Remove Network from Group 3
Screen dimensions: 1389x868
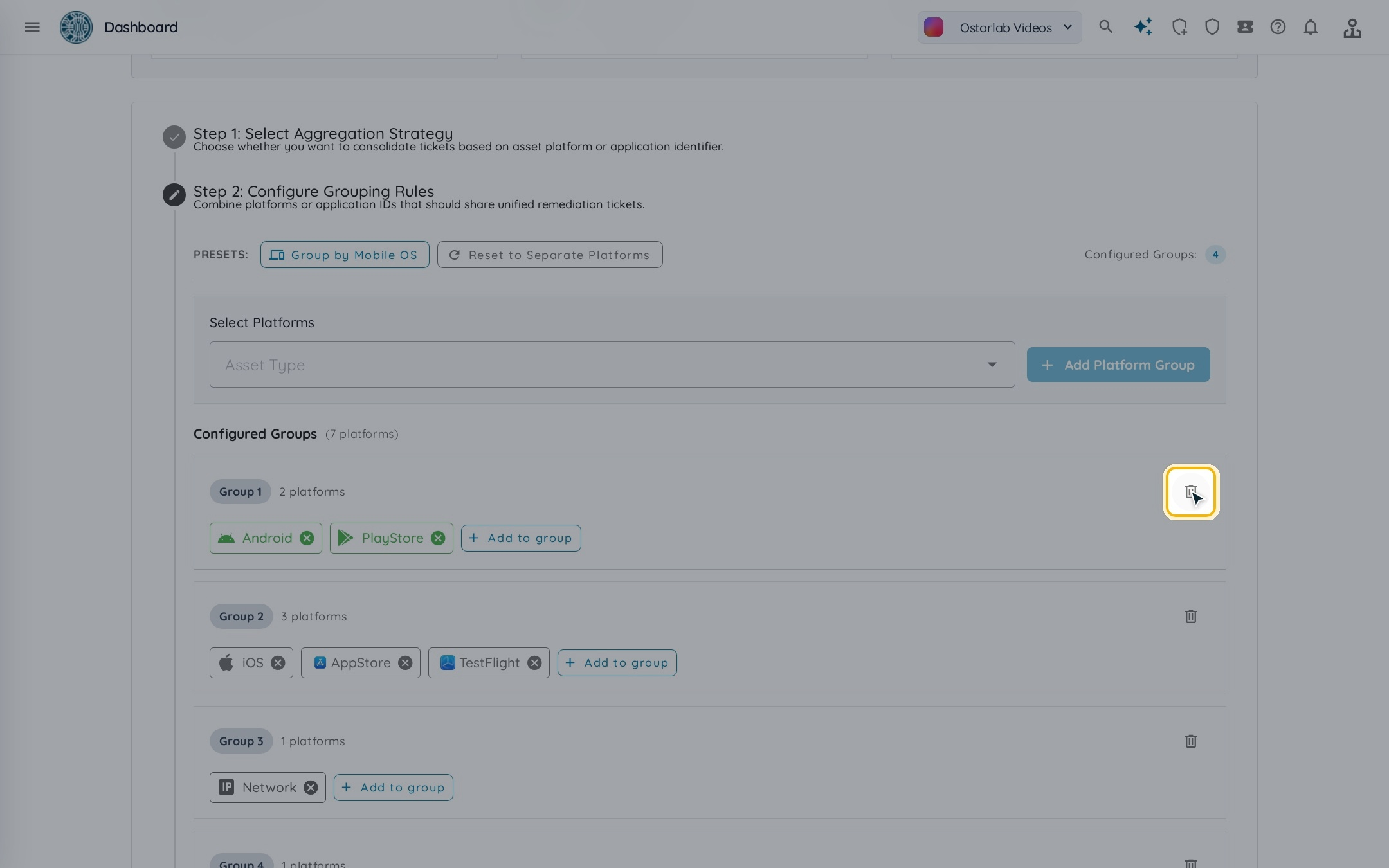[x=311, y=788]
